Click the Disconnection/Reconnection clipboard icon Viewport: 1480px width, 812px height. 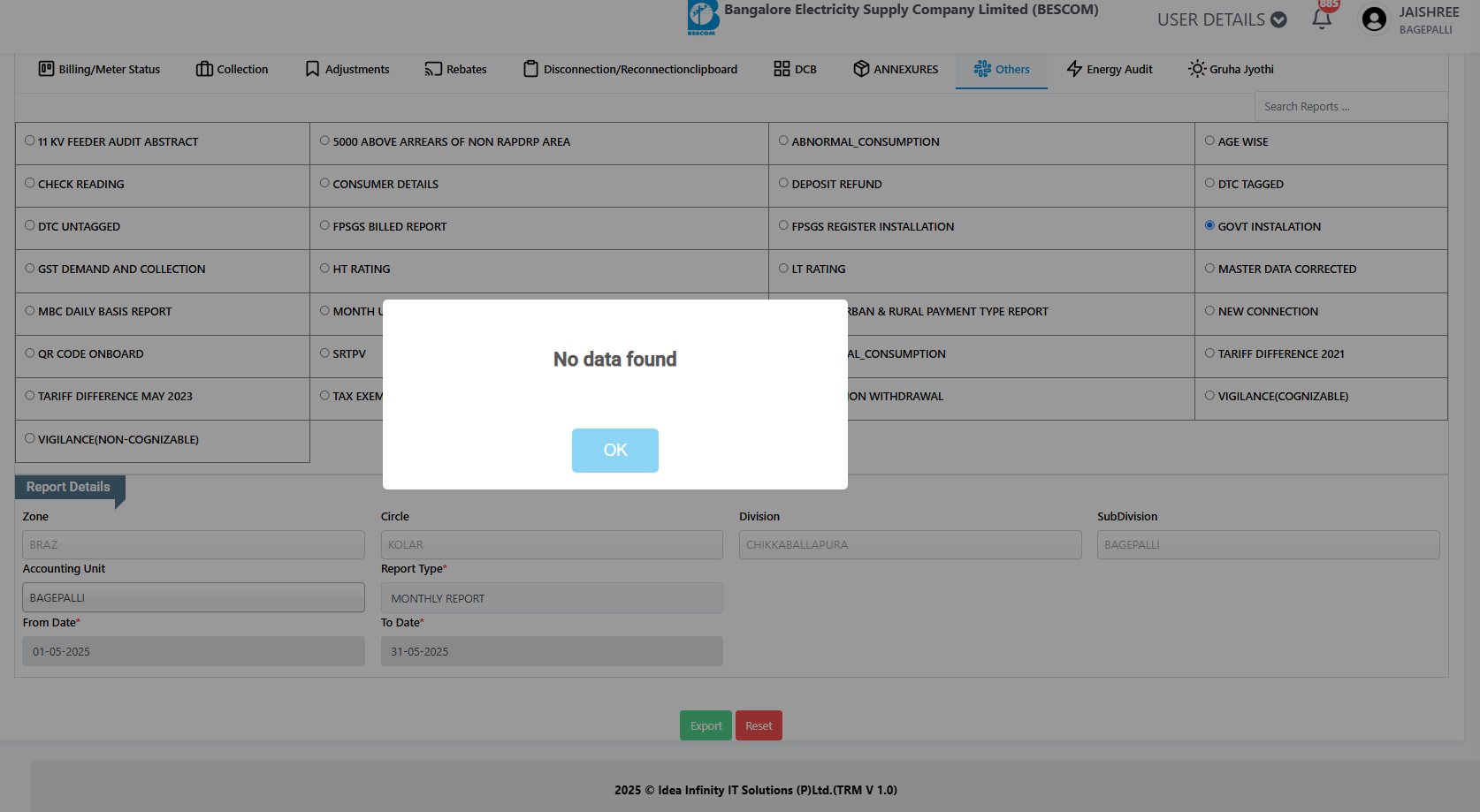point(530,69)
